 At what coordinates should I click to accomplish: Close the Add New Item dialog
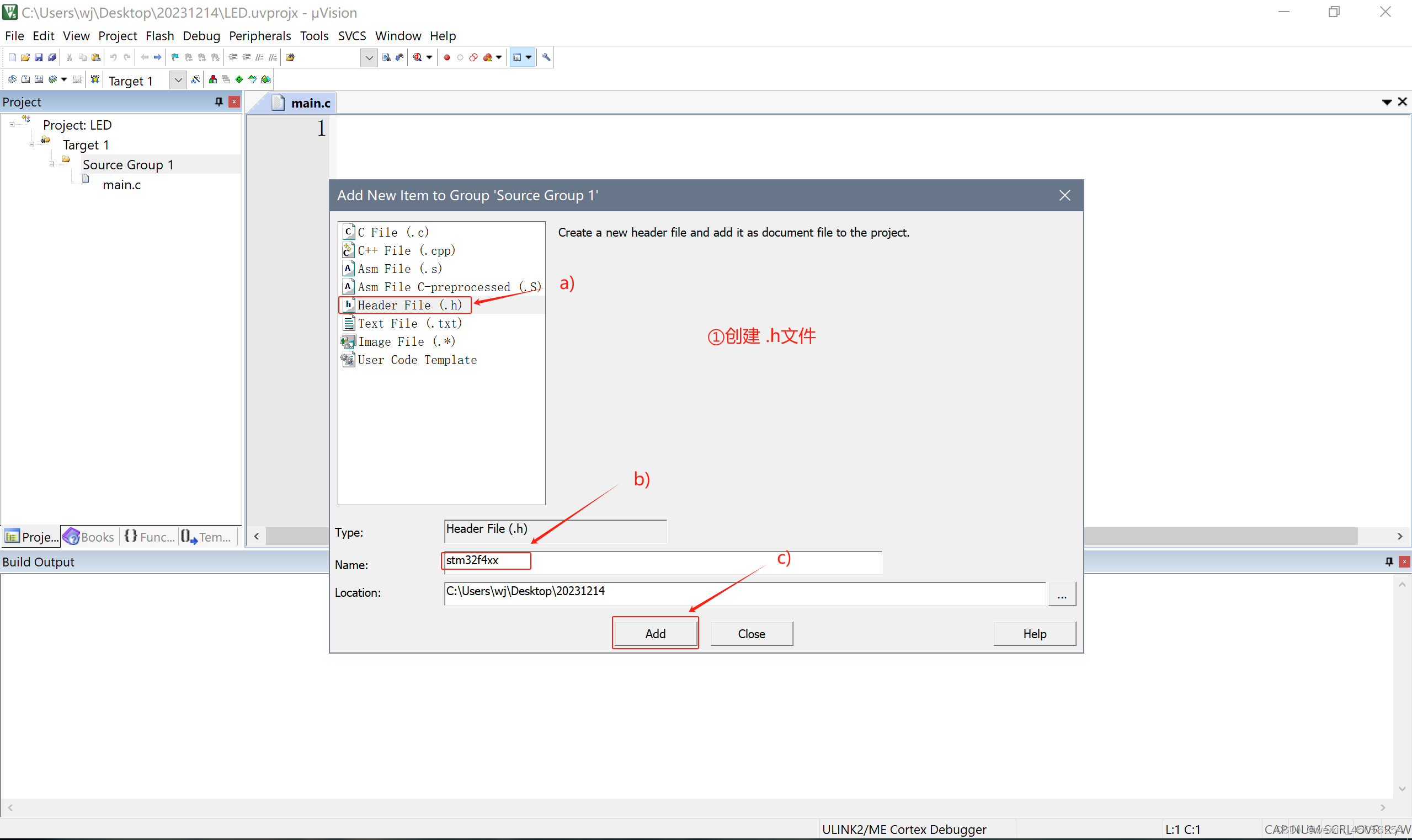tap(1064, 195)
